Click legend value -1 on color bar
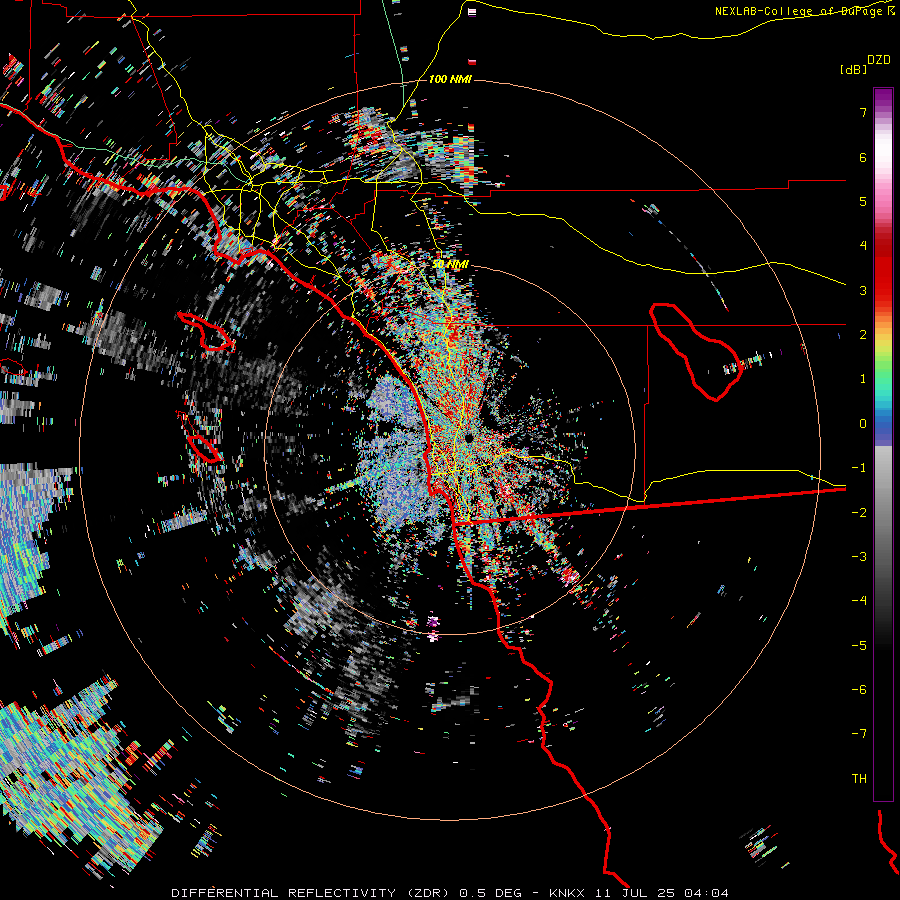900x900 pixels. [x=859, y=468]
